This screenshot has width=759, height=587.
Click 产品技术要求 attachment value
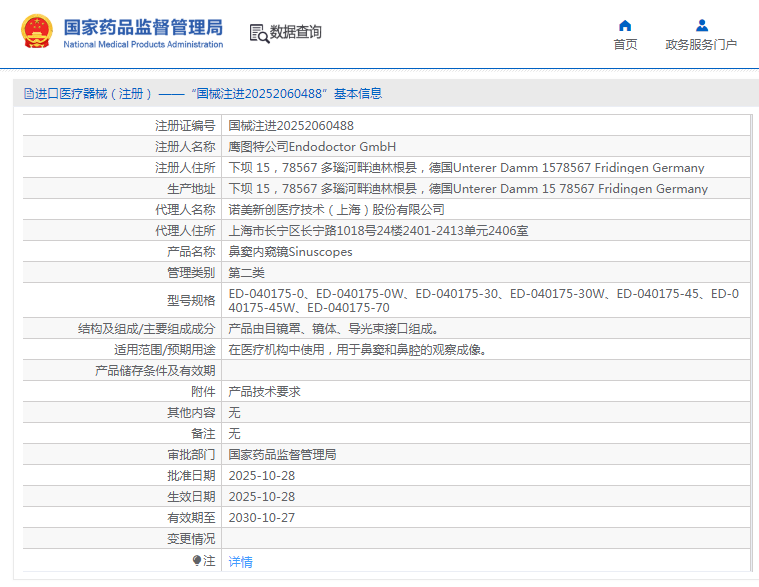264,392
